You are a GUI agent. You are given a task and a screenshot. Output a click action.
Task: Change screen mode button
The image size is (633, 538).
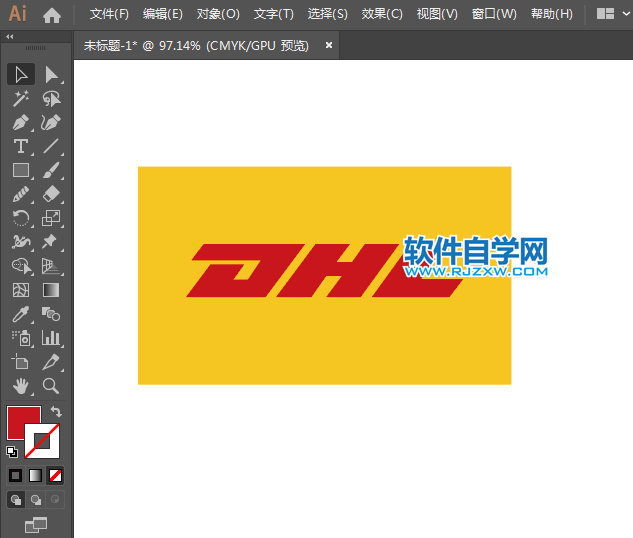click(36, 525)
